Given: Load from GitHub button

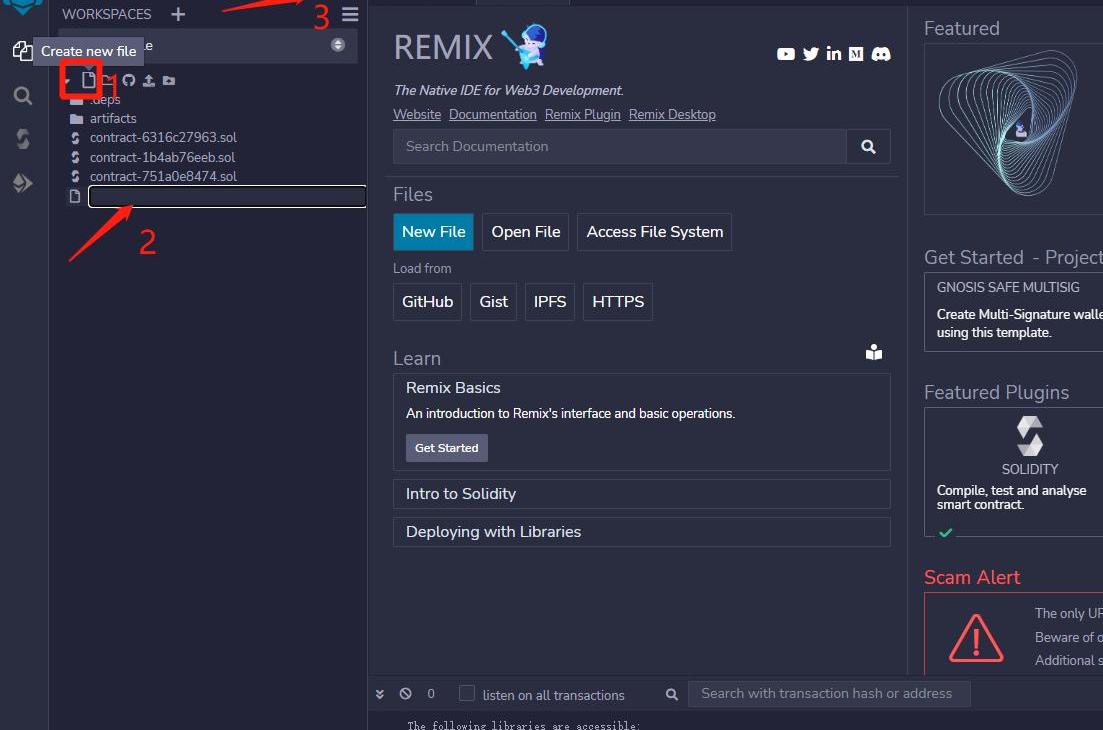Looking at the screenshot, I should tap(428, 302).
